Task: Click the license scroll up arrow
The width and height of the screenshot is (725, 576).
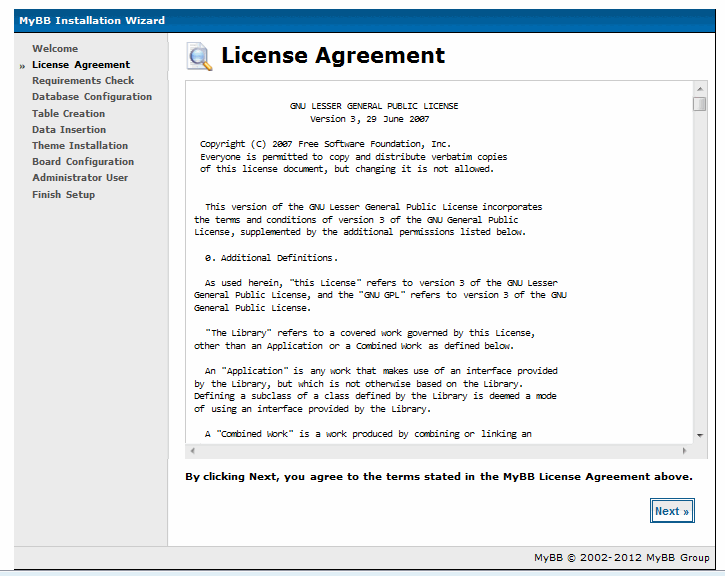Action: 700,89
